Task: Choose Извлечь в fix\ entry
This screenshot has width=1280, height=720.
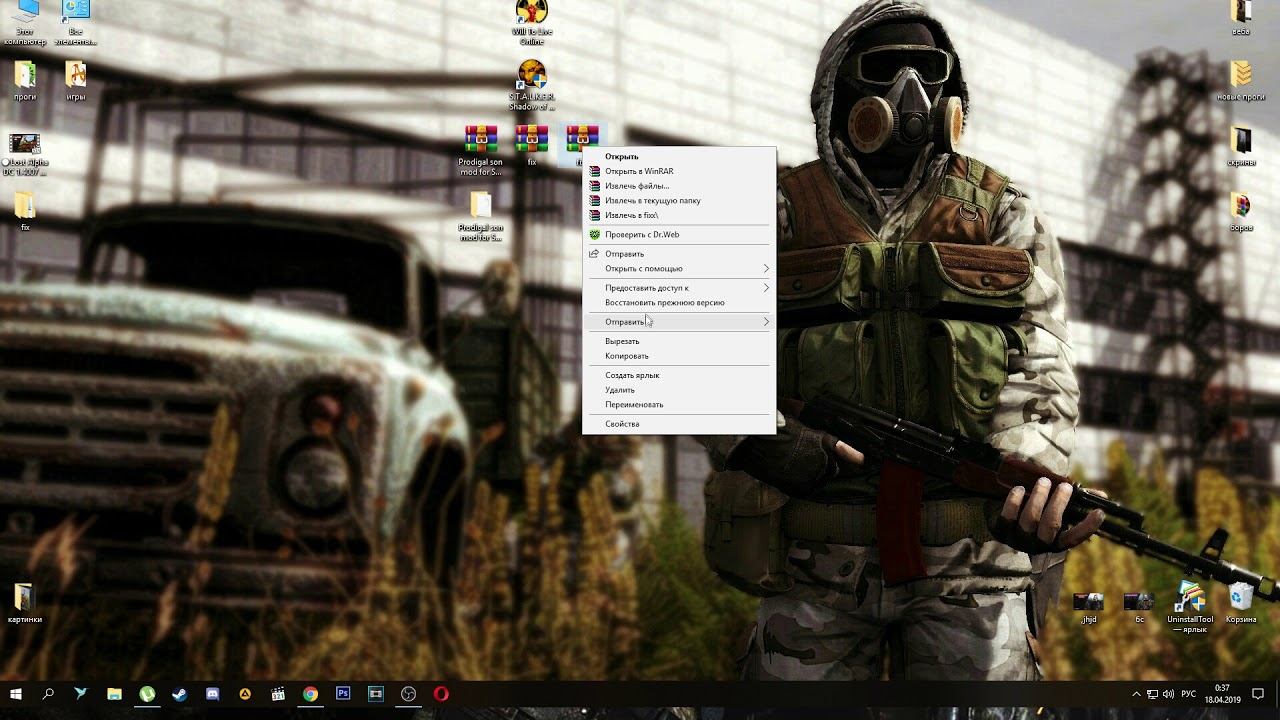Action: pyautogui.click(x=679, y=215)
